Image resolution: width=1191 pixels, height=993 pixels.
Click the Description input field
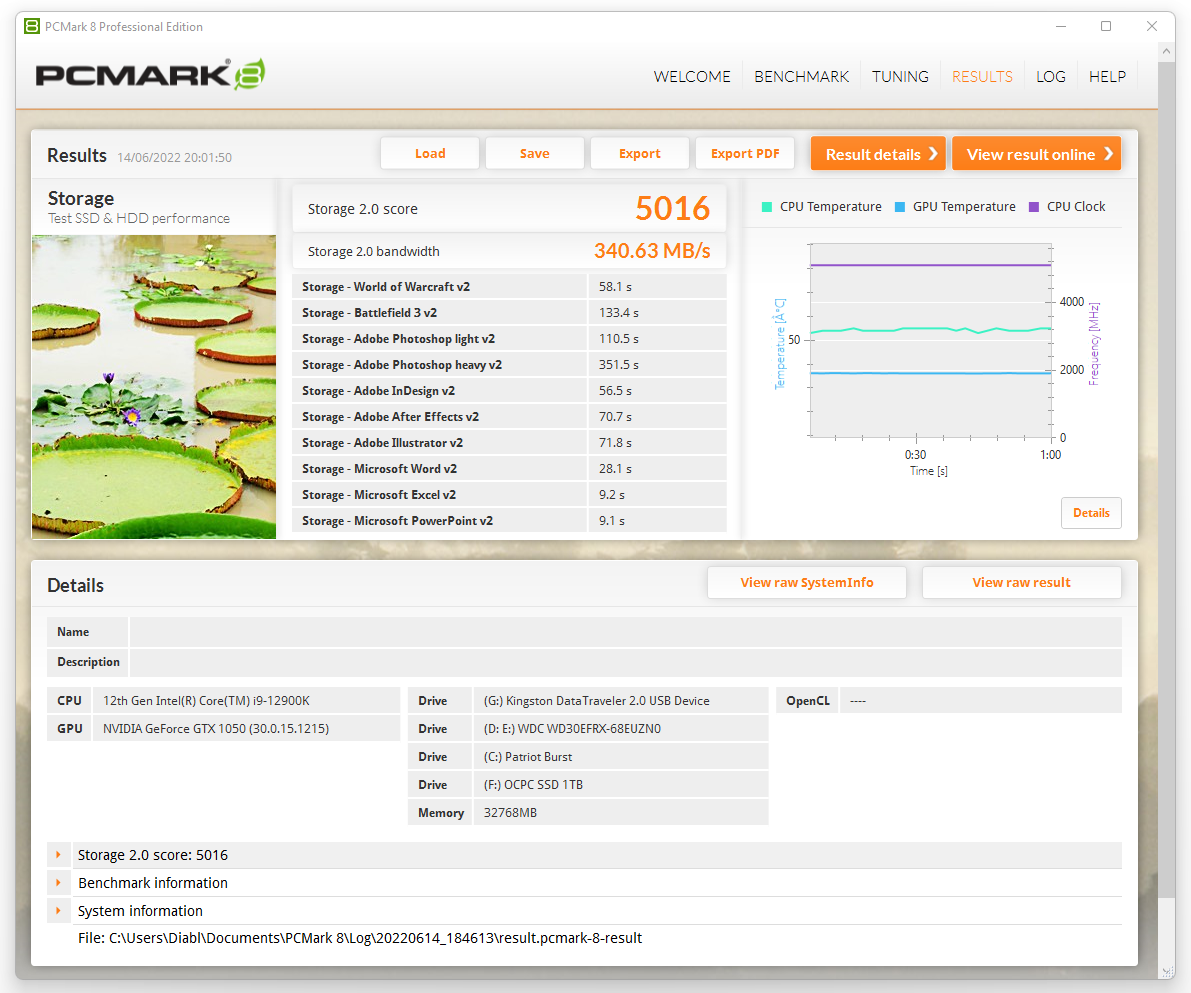[x=625, y=663]
